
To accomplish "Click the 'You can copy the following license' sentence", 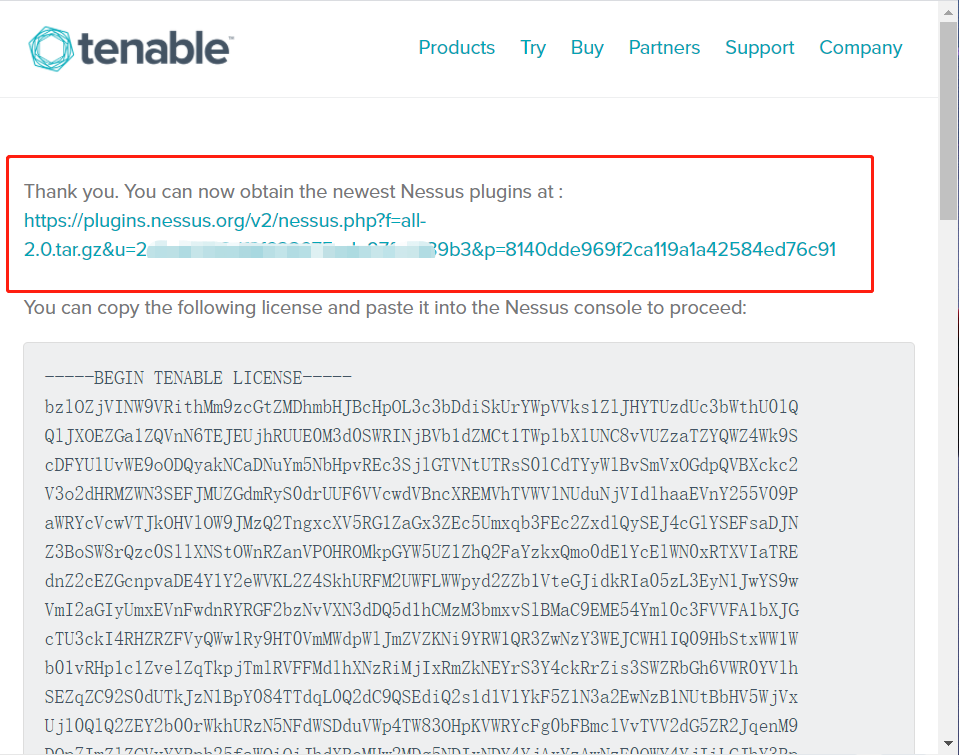I will 384,308.
